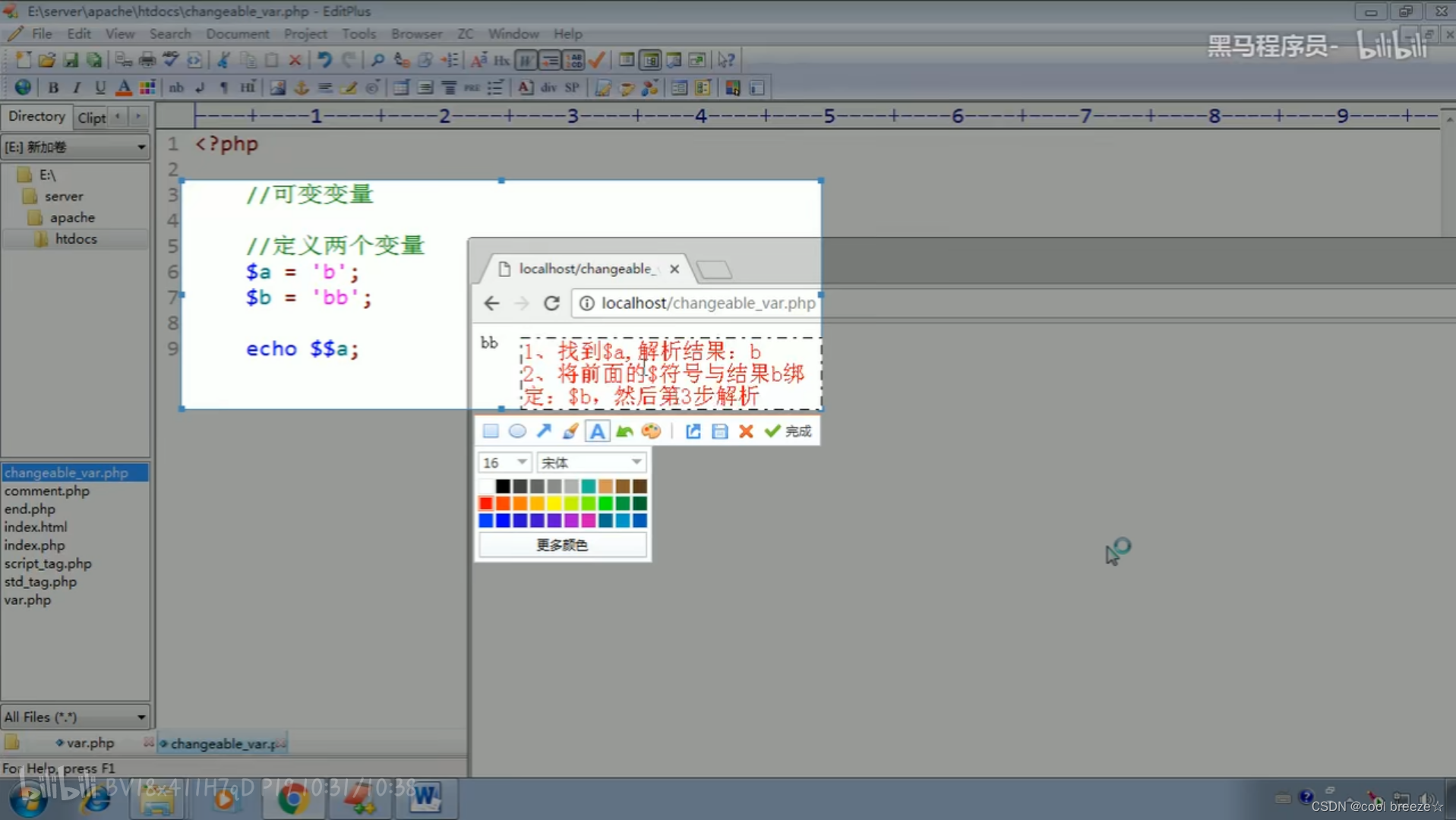
Task: Click the browser address bar localhost/changeable_var.php
Action: (708, 303)
